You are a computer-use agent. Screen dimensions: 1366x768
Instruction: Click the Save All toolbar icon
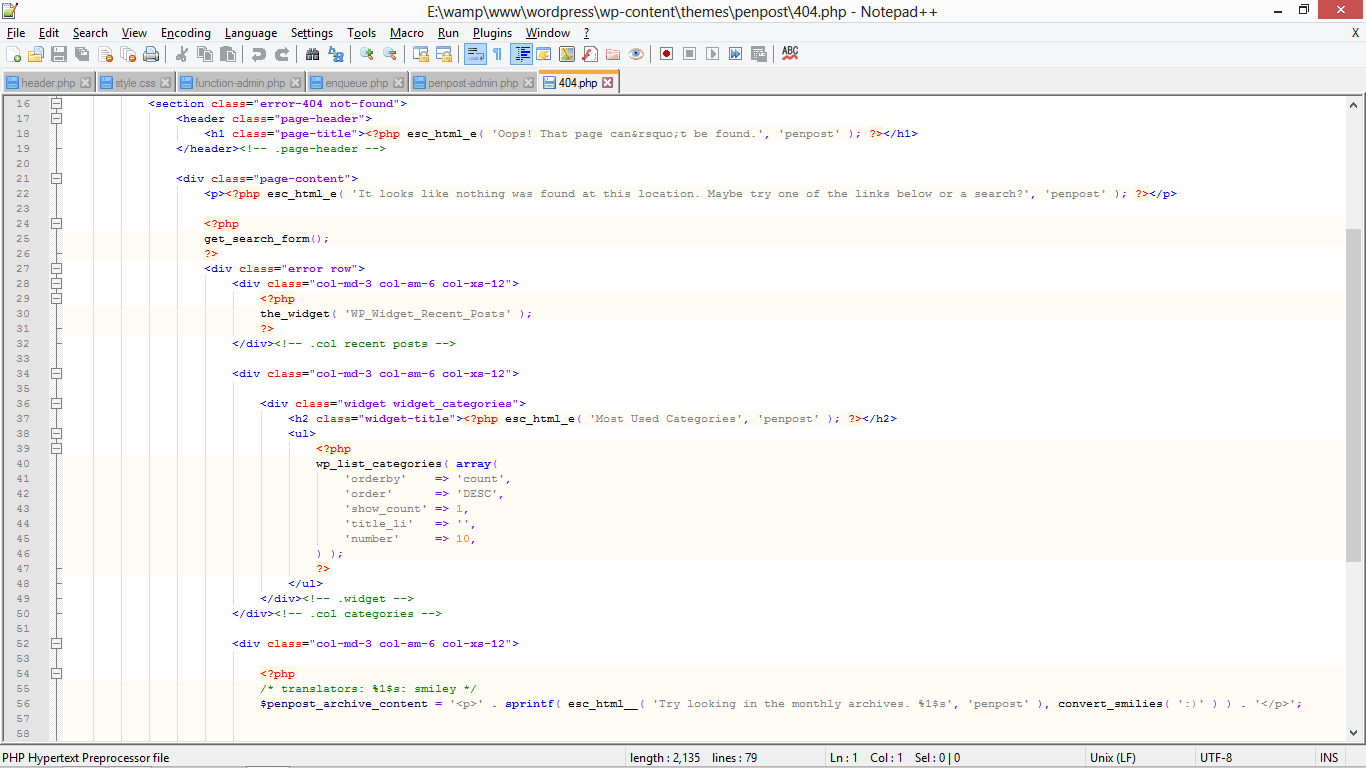pos(82,54)
